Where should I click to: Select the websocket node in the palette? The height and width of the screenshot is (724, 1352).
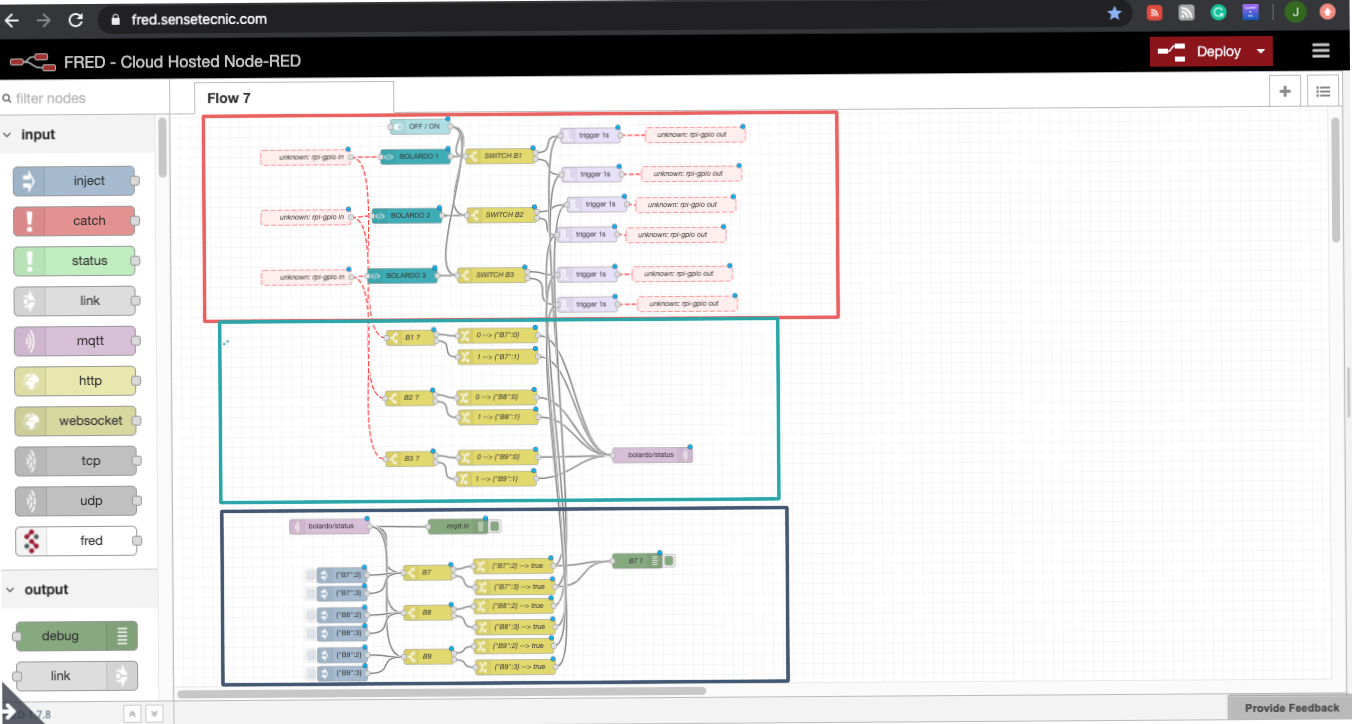pos(75,421)
